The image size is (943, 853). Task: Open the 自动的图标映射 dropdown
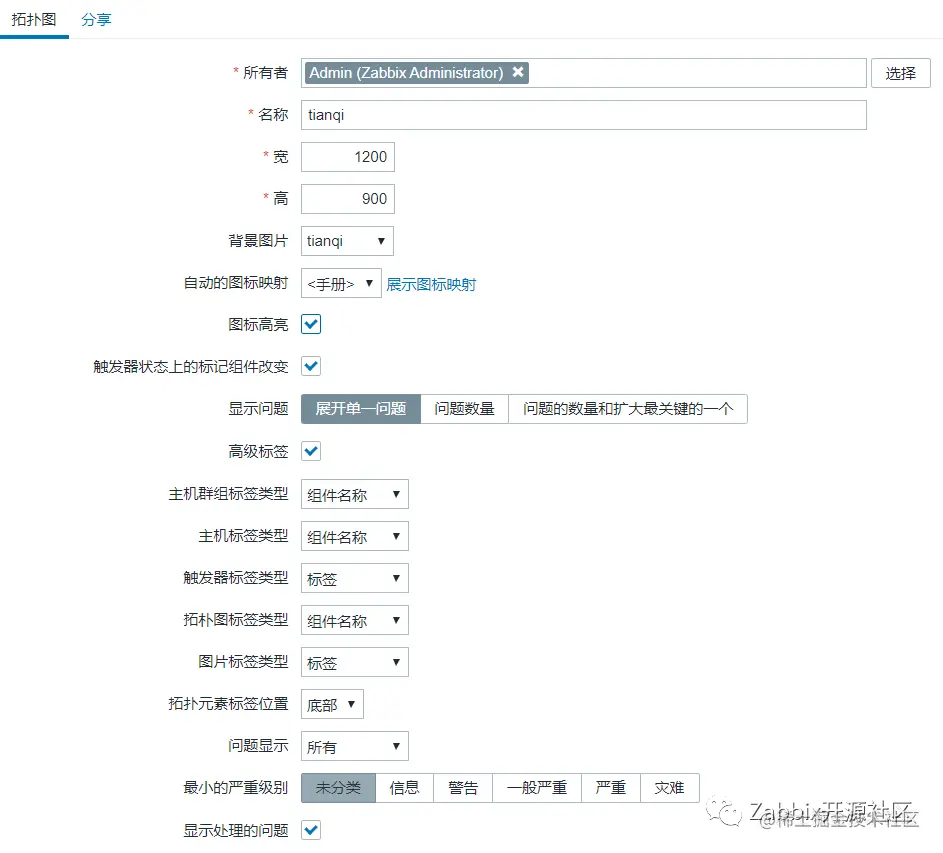click(x=340, y=283)
